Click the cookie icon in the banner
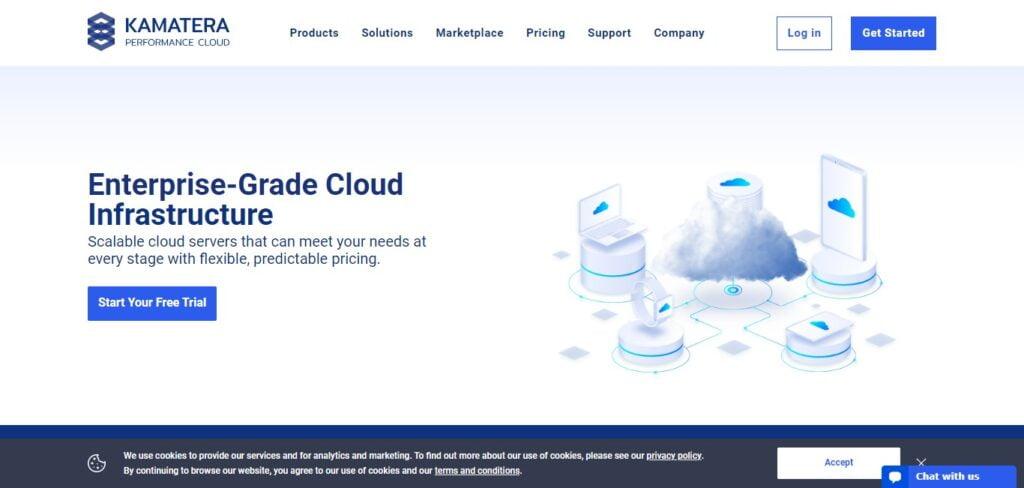 pyautogui.click(x=97, y=463)
